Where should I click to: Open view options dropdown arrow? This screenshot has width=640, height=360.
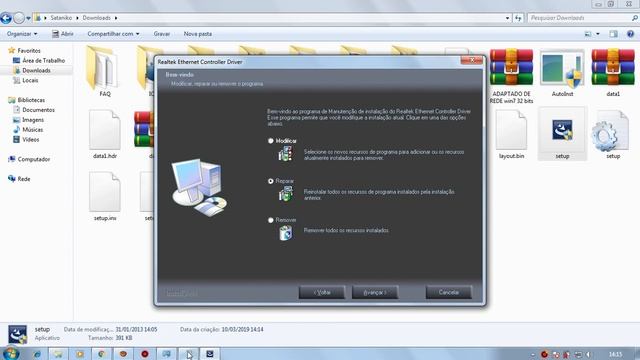(598, 34)
